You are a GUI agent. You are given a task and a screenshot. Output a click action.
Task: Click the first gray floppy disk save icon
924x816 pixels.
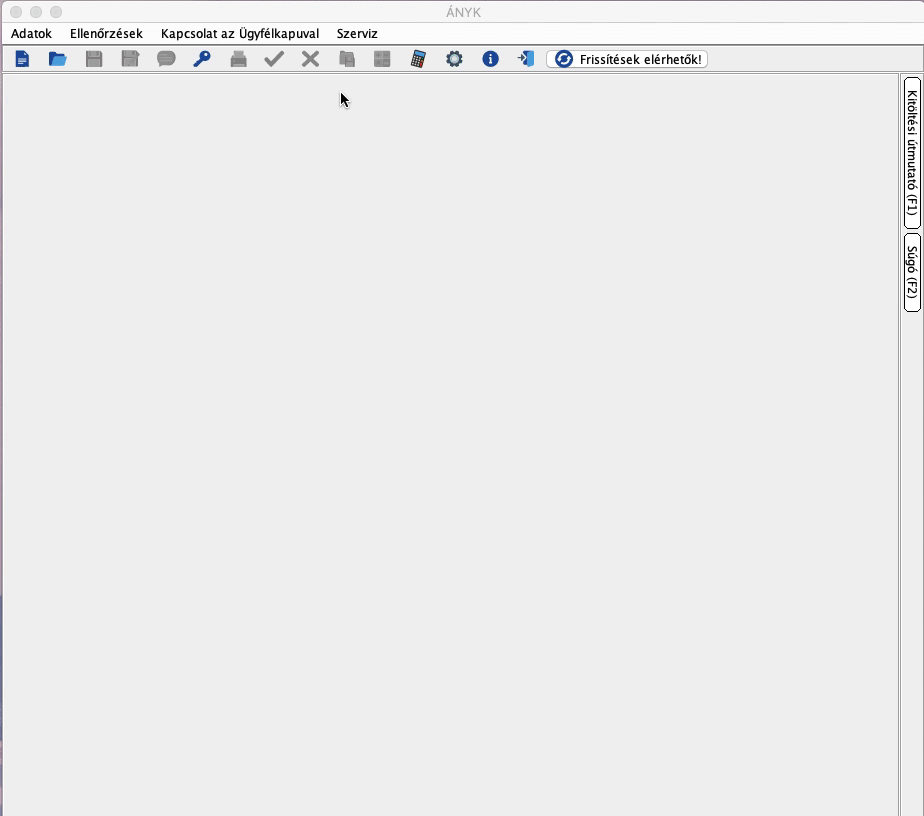(94, 59)
